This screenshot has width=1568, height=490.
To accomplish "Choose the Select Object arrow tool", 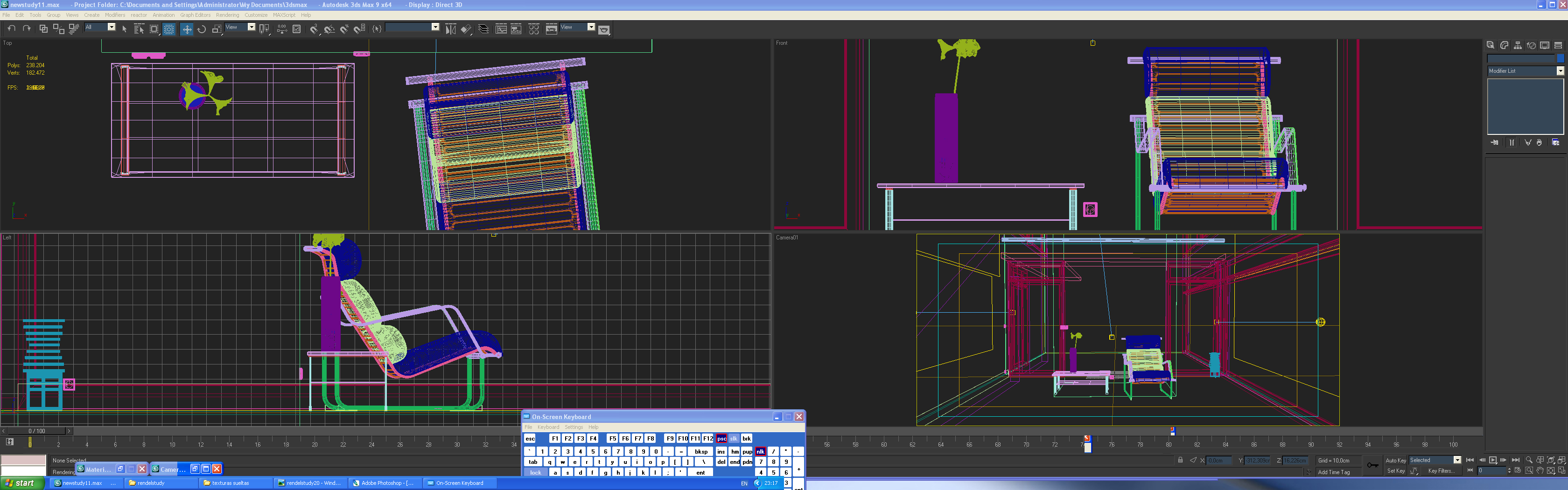I will (124, 28).
